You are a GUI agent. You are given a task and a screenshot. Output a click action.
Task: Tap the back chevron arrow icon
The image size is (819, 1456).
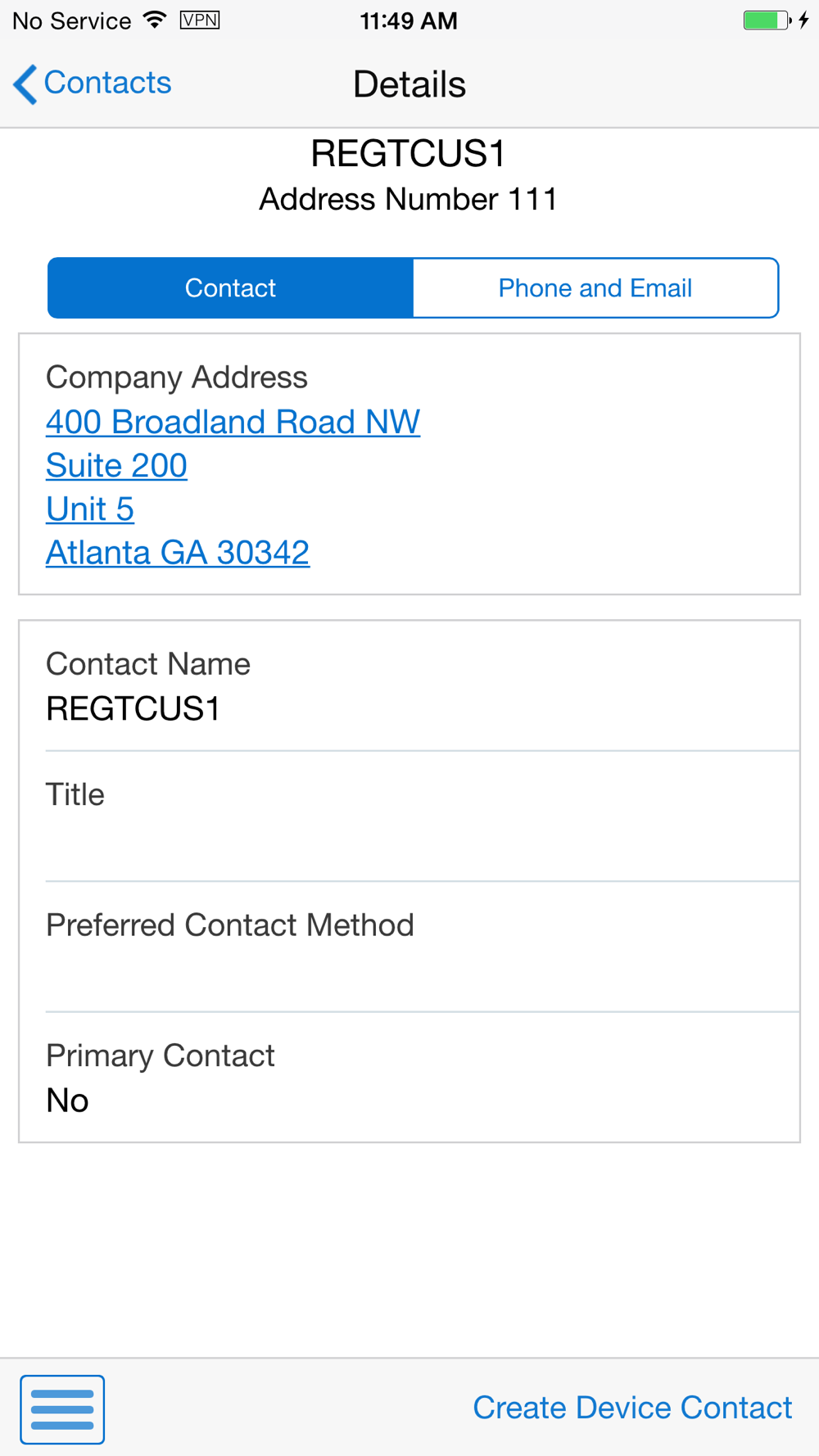(25, 84)
